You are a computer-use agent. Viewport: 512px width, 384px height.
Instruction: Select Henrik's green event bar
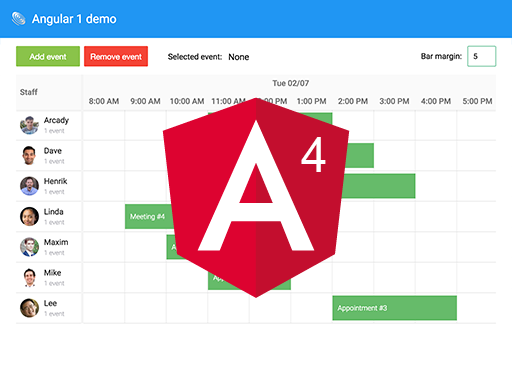(x=379, y=186)
